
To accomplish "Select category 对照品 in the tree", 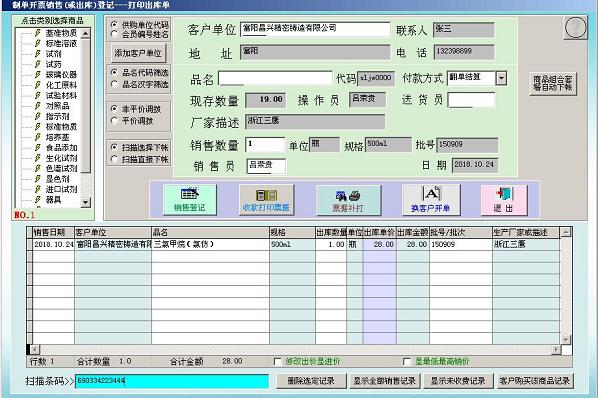I will [57, 106].
